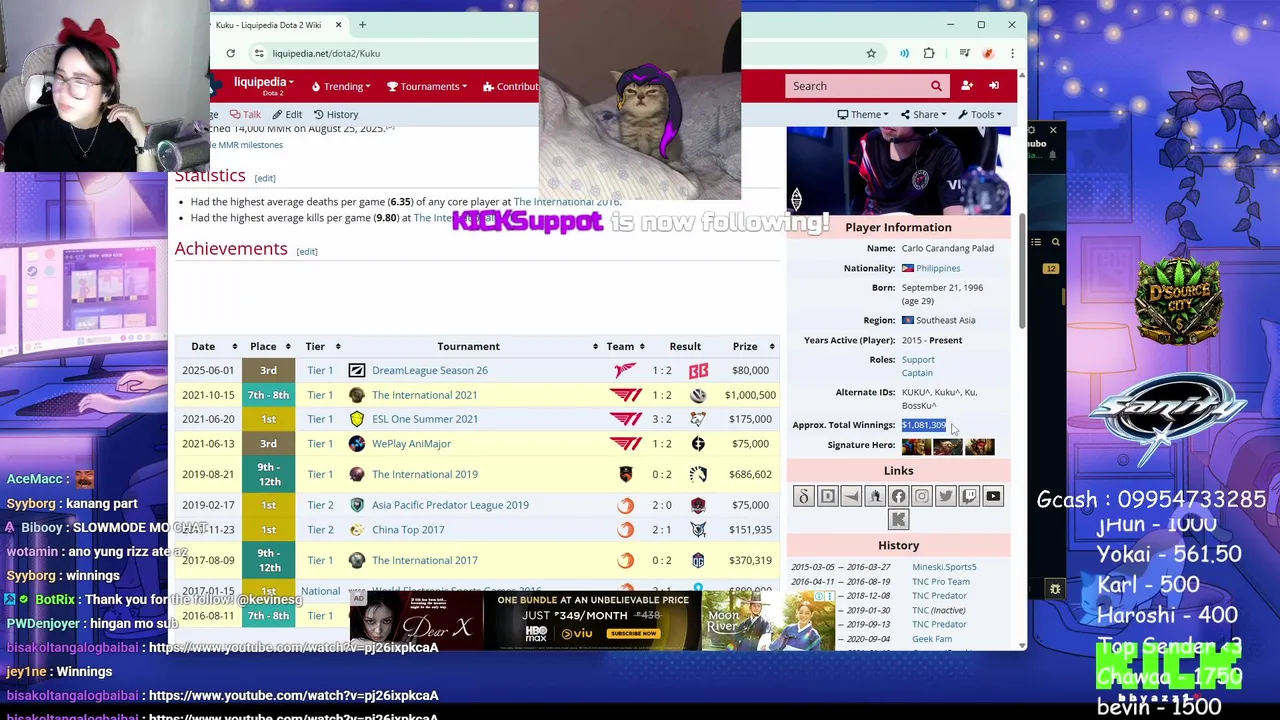This screenshot has width=1280, height=720.
Task: Open WePlay AniMajor tournament link
Action: coord(411,444)
